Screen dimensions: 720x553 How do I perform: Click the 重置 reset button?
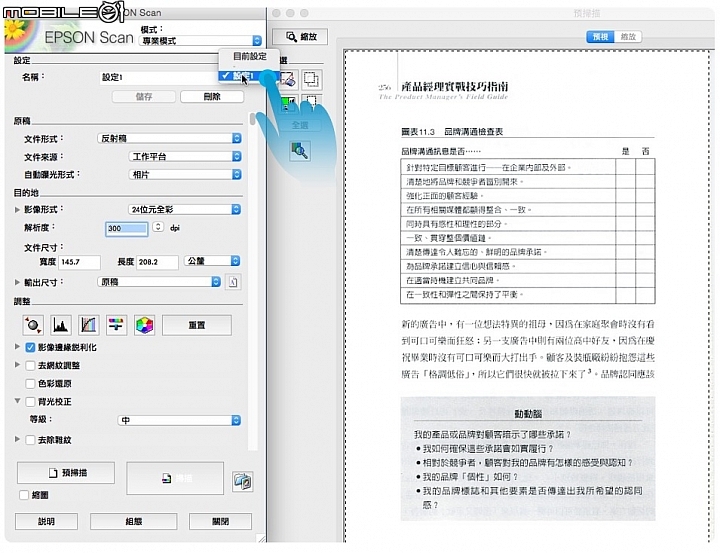pyautogui.click(x=197, y=325)
